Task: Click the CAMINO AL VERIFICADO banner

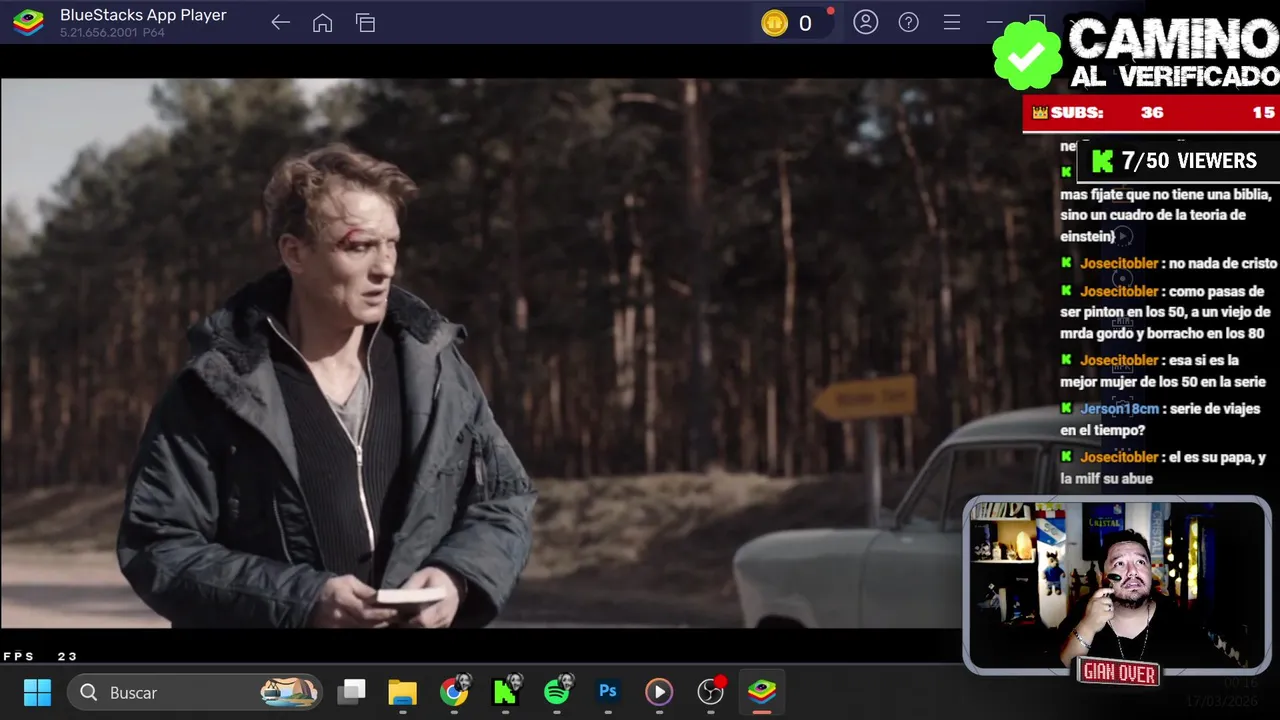Action: coord(1174,53)
